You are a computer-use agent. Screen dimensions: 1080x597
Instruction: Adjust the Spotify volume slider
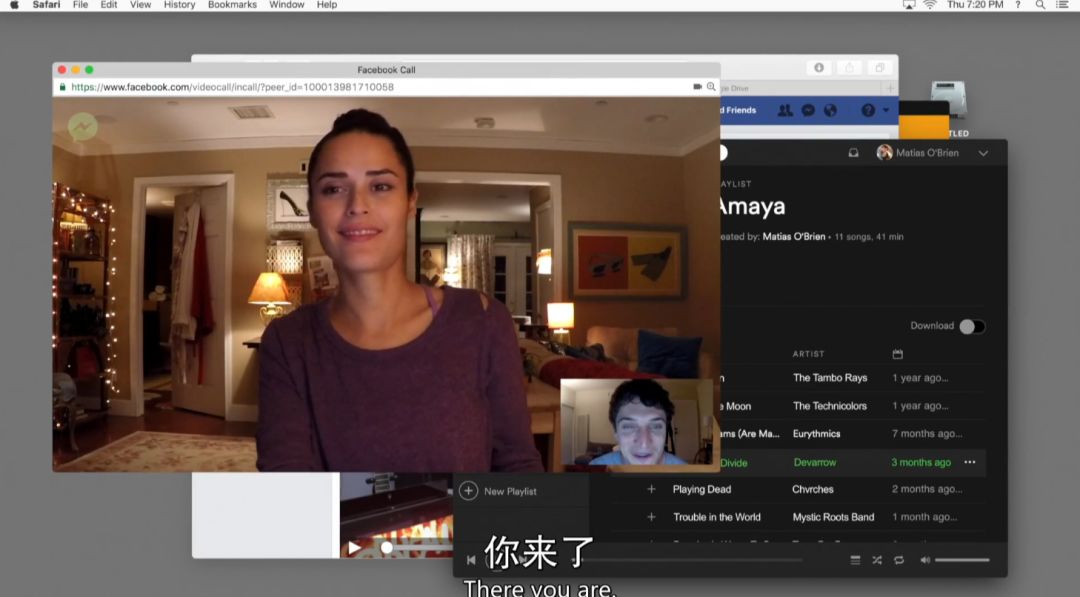[x=961, y=560]
